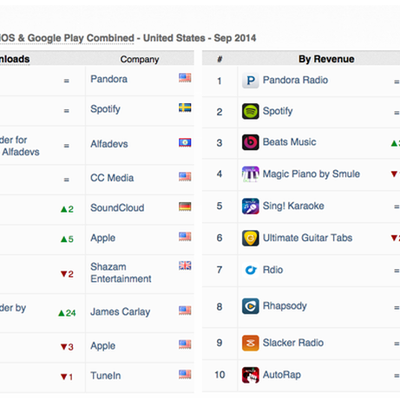400x400 pixels.
Task: Click the Company column header
Action: coord(140,59)
